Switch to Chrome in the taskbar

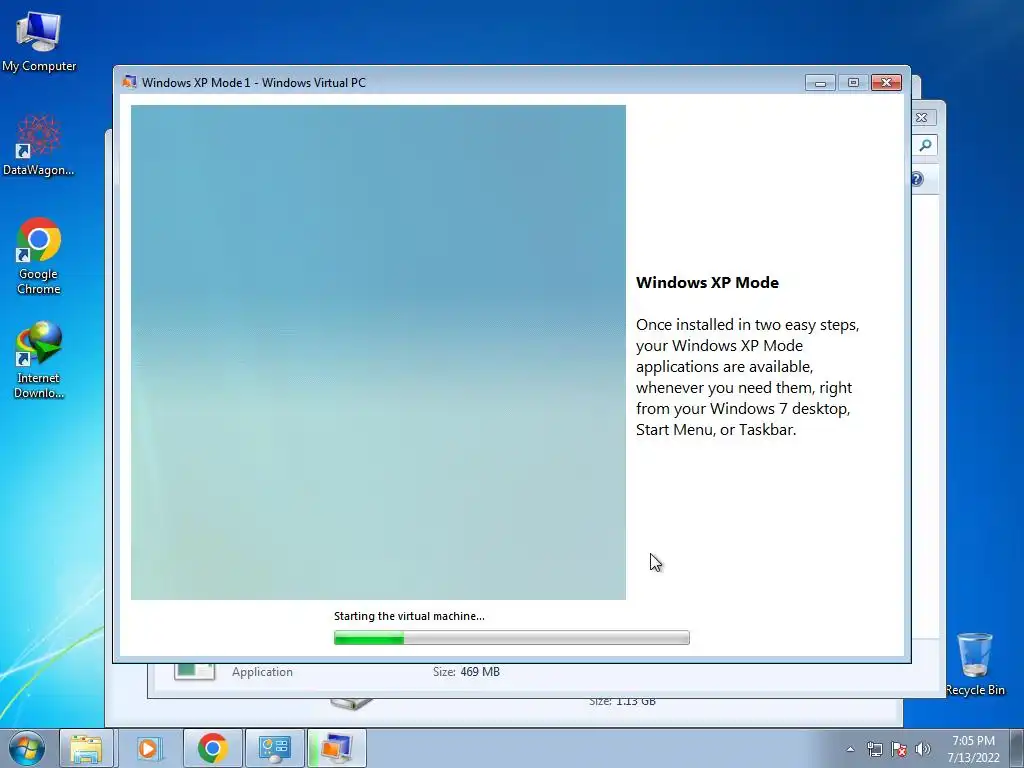point(212,748)
